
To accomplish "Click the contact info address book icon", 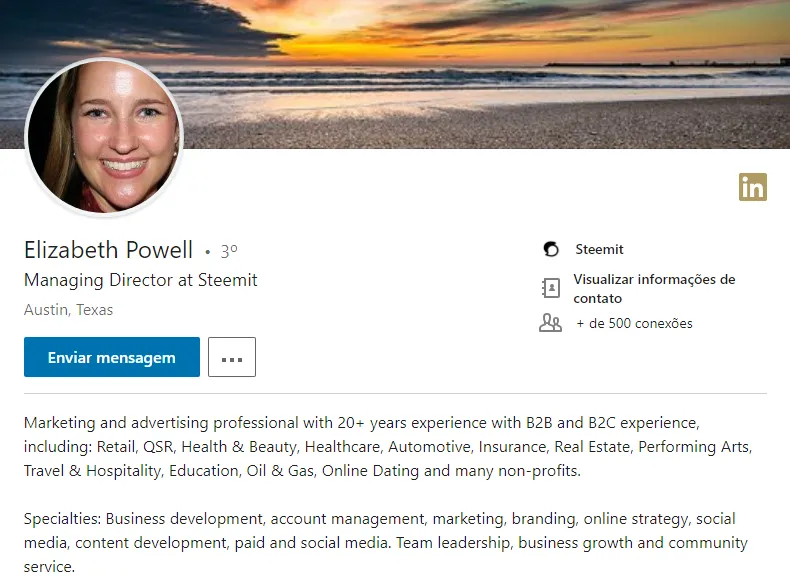I will tap(550, 288).
